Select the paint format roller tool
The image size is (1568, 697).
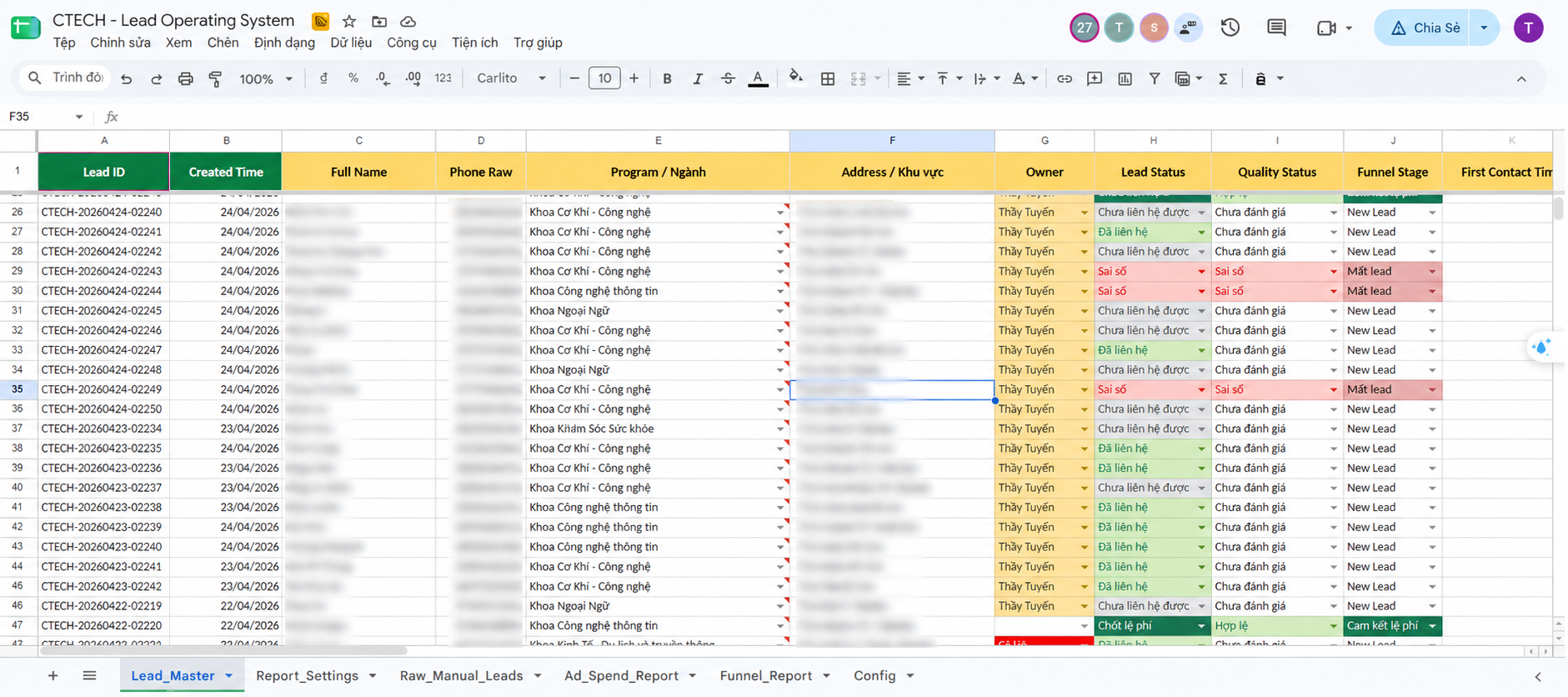click(215, 78)
